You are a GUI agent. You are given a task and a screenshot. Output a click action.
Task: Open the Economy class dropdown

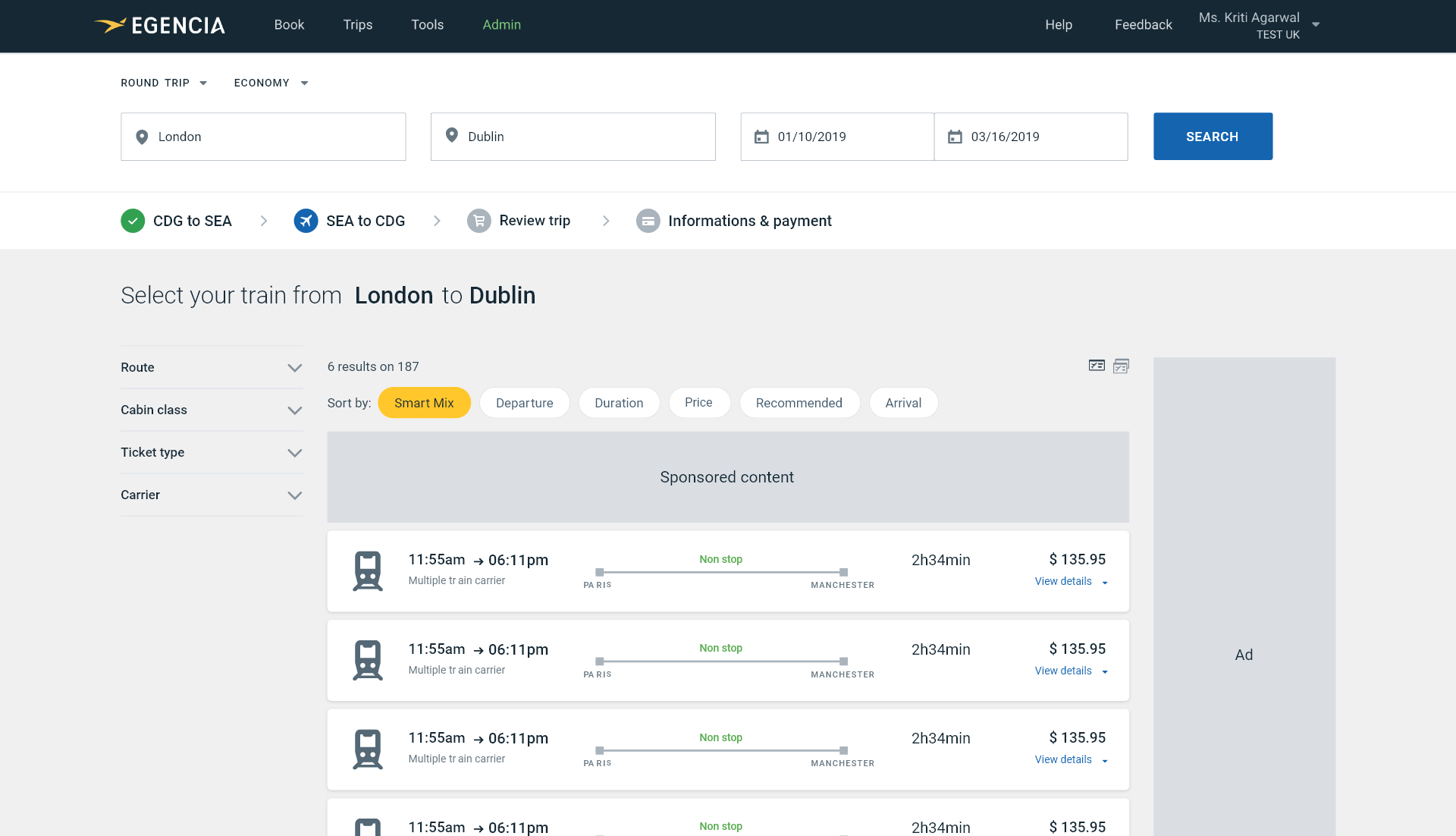271,83
